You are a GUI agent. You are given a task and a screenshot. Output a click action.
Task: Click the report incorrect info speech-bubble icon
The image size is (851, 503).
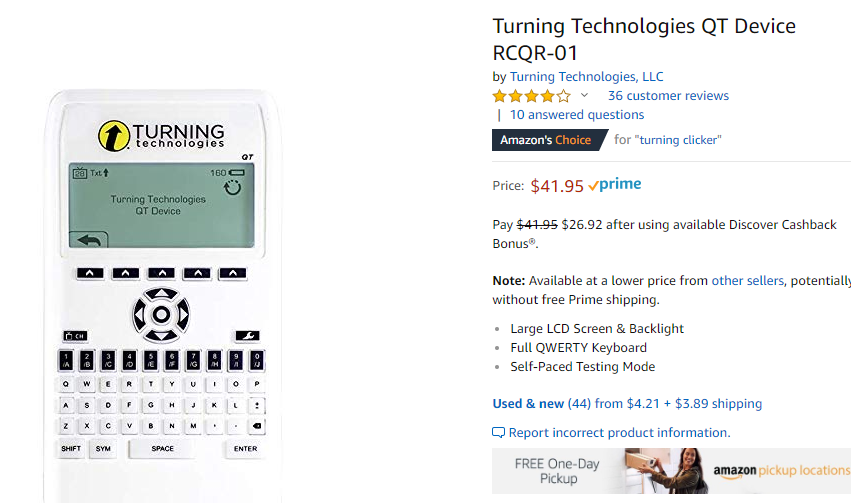(498, 433)
